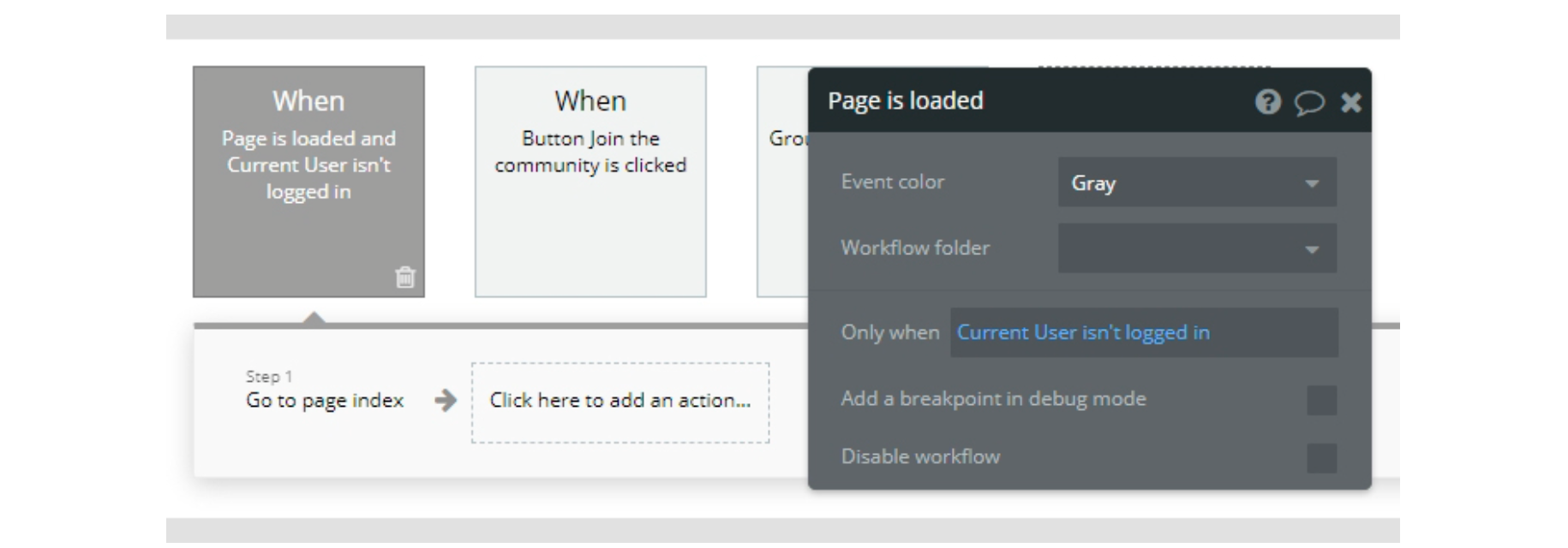Click the arrow after Step 1

pos(446,401)
